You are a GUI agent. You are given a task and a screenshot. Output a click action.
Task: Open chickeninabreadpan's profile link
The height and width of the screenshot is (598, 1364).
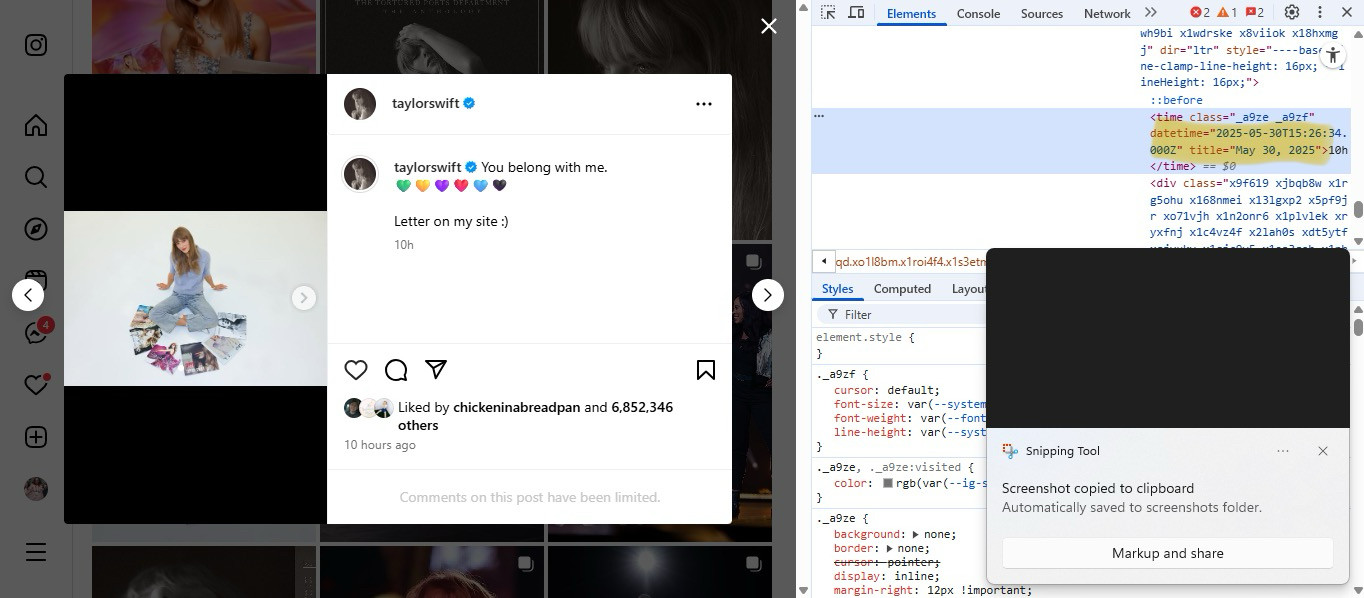[x=517, y=407]
